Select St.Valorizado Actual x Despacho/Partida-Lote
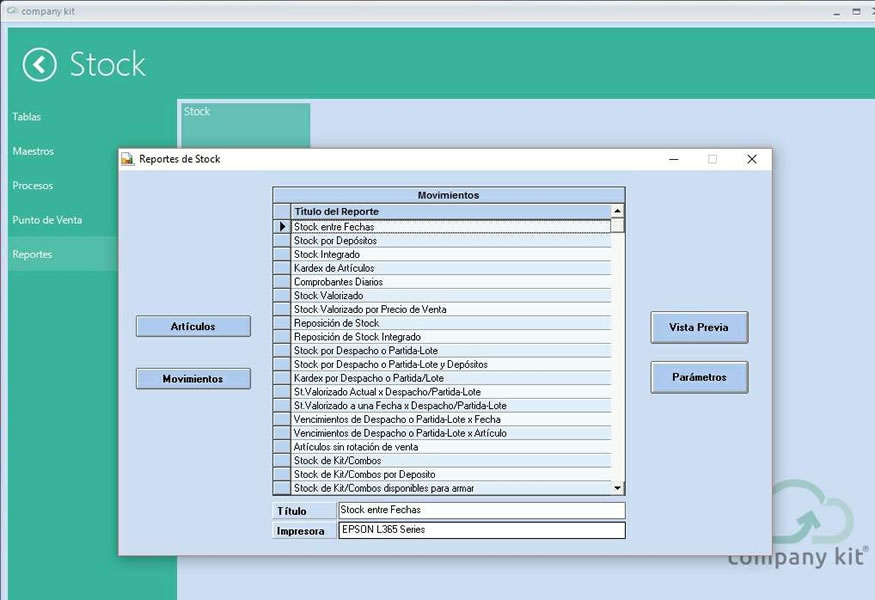 pyautogui.click(x=451, y=392)
